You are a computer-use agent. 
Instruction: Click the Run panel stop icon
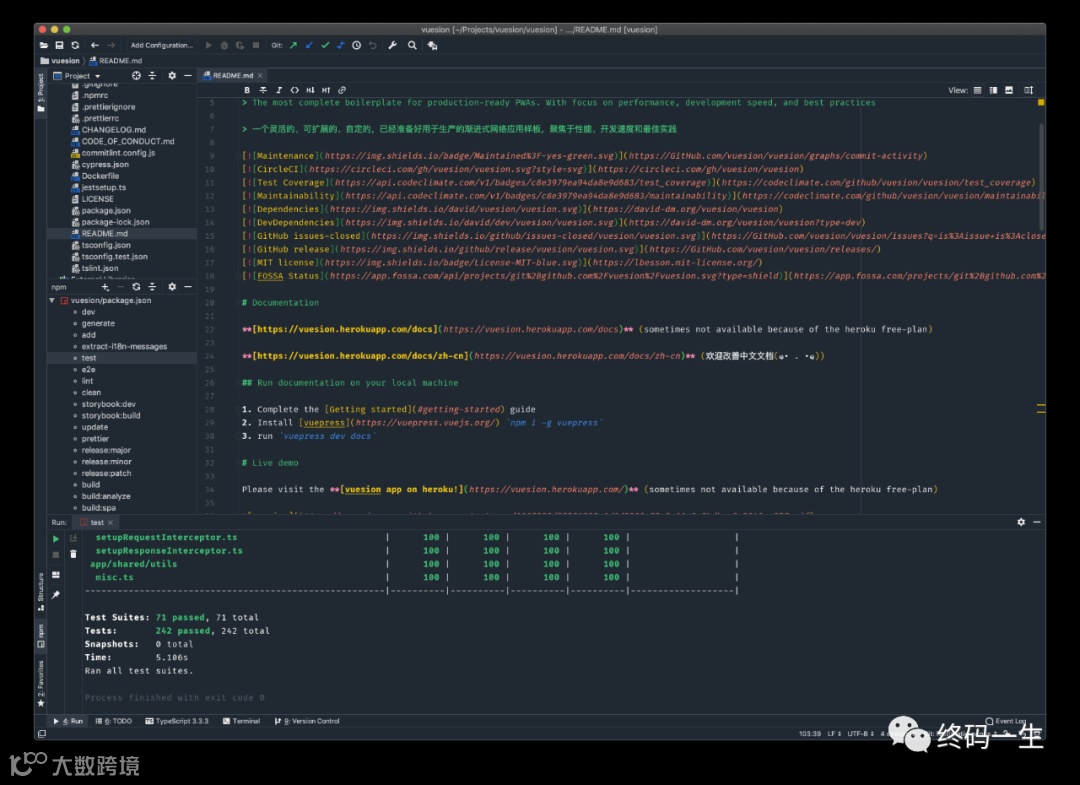(x=56, y=554)
